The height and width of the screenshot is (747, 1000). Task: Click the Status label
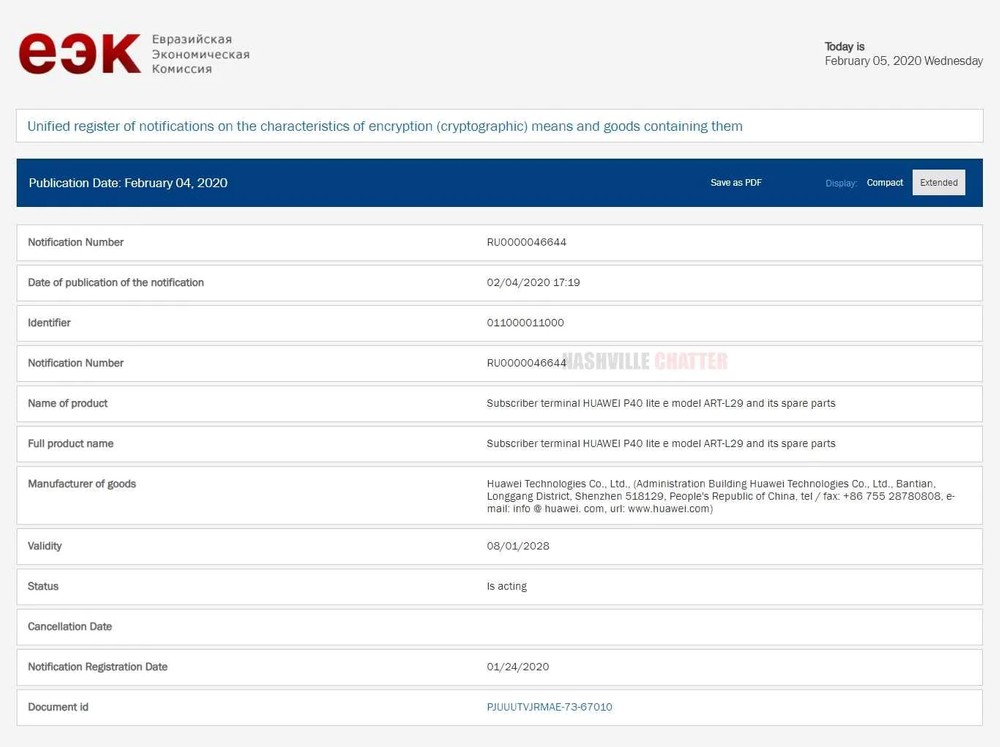43,586
